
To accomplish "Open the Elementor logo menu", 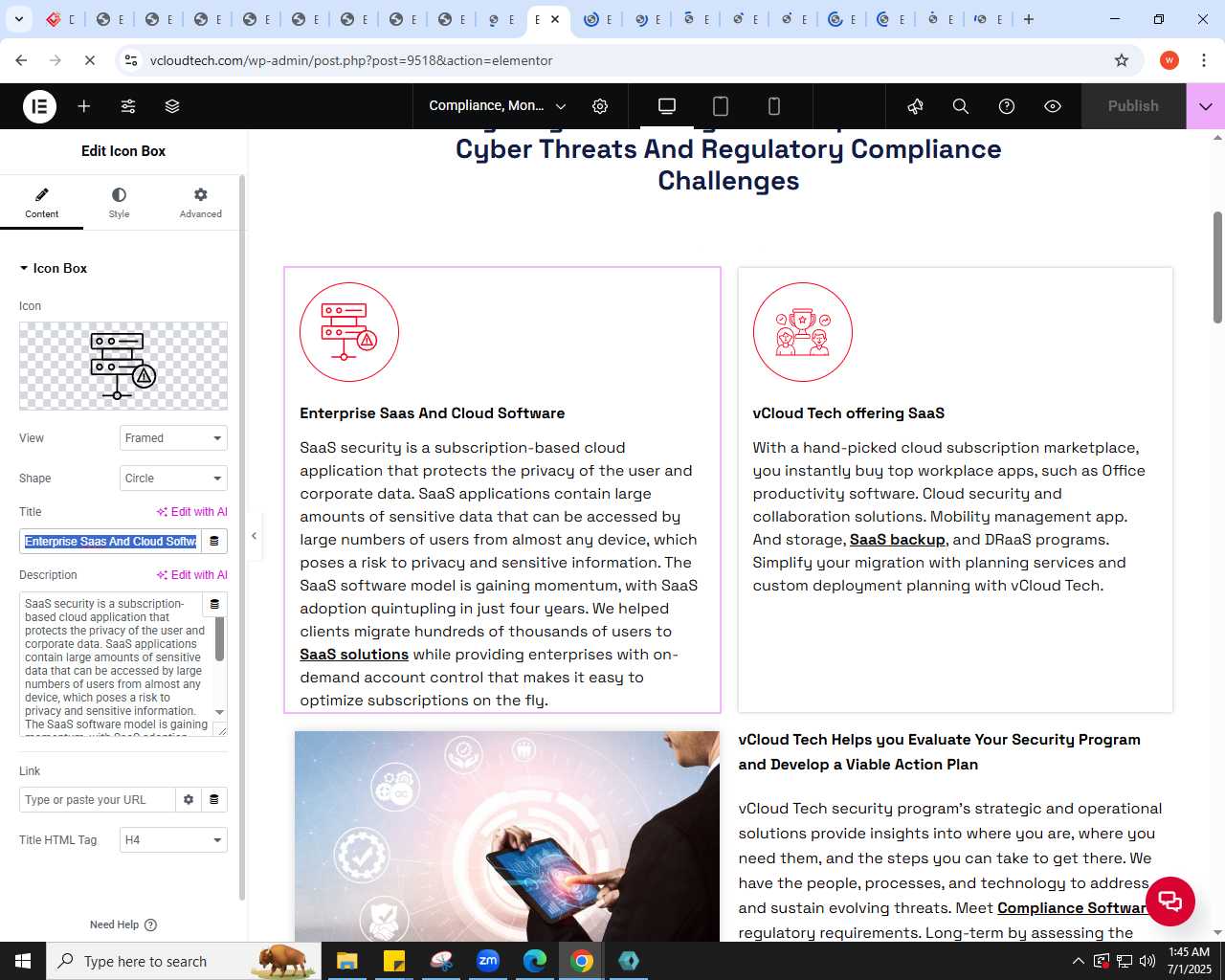I will (x=39, y=106).
